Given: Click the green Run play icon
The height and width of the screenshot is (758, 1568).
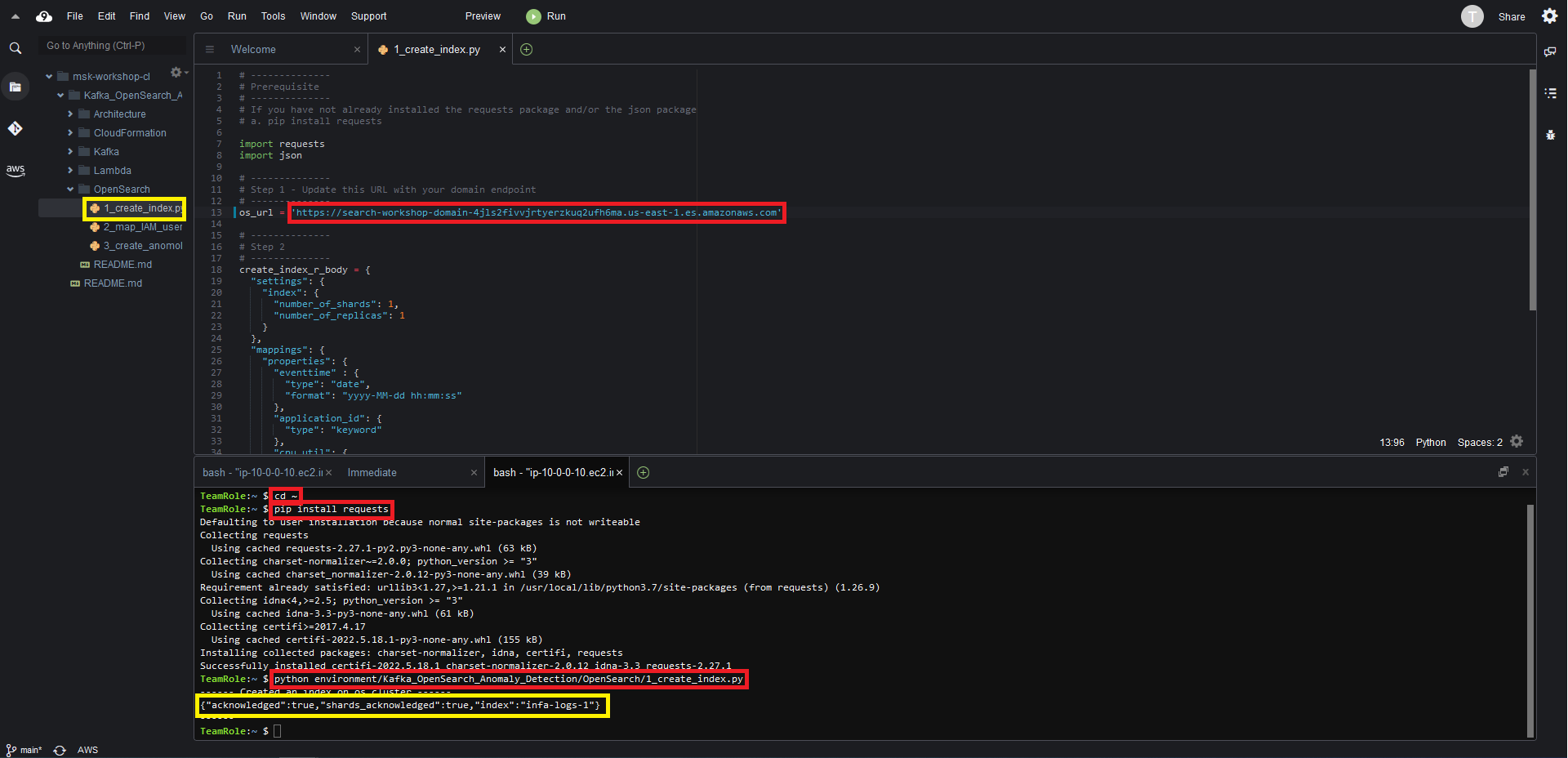Looking at the screenshot, I should [x=533, y=16].
